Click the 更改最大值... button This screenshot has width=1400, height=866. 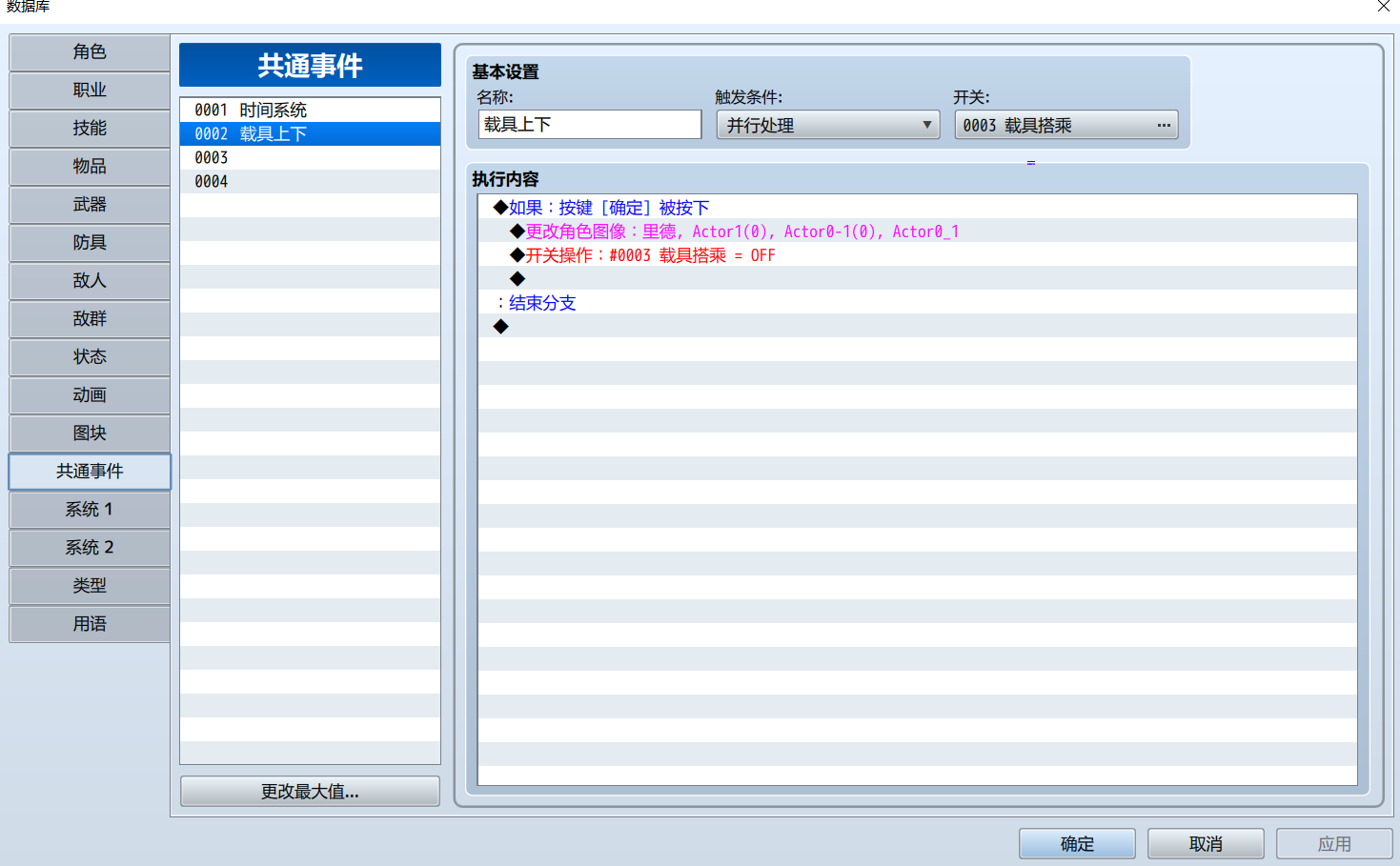point(310,792)
